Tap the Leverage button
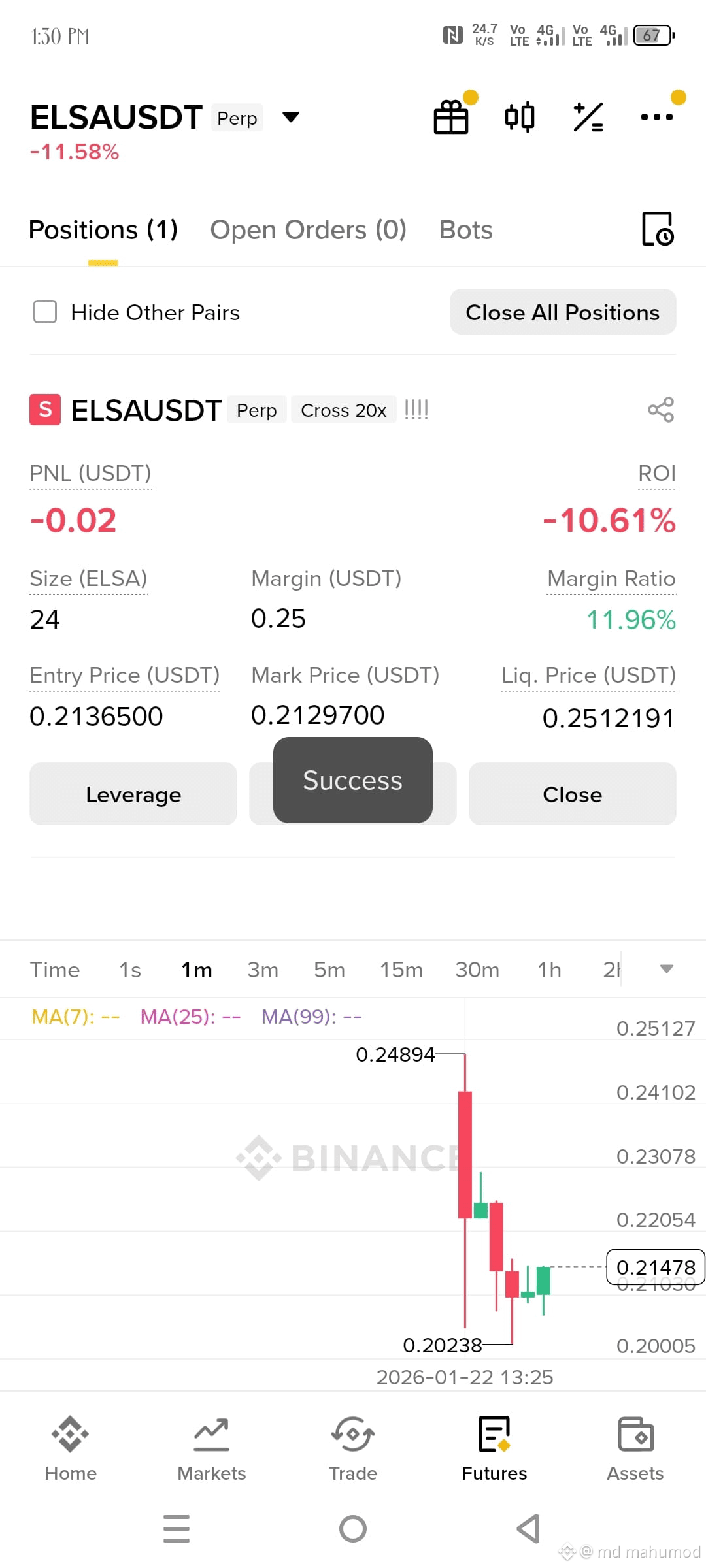706x1568 pixels. coord(133,794)
